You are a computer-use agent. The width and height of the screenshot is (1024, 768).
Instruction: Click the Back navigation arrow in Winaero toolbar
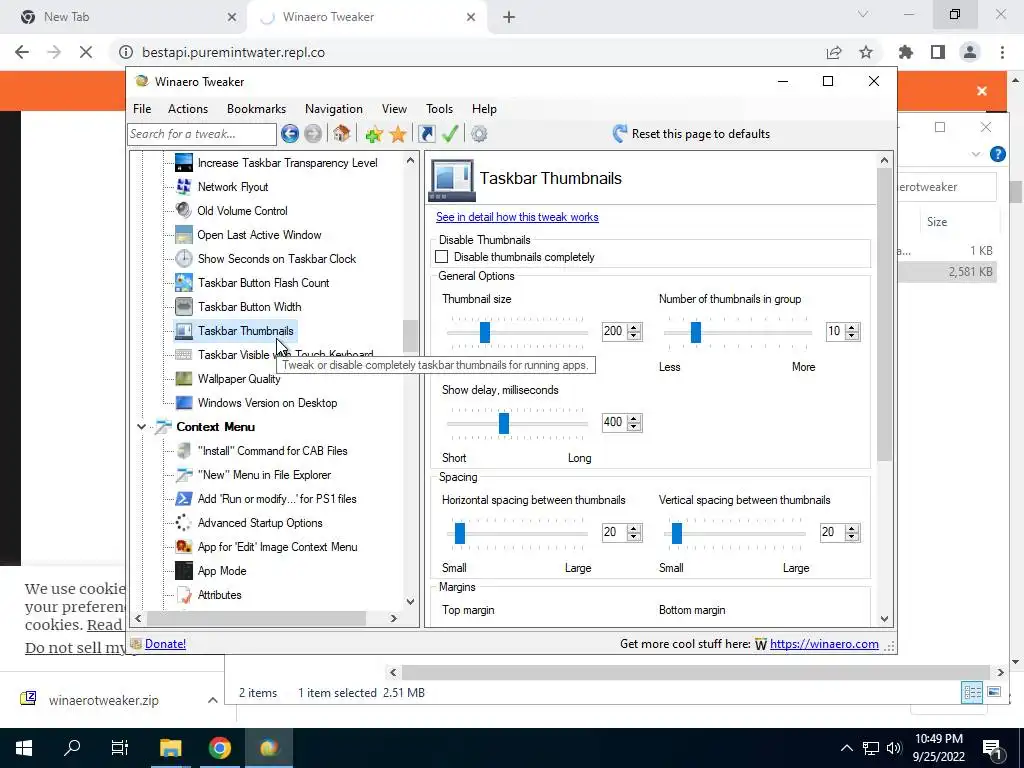tap(290, 134)
